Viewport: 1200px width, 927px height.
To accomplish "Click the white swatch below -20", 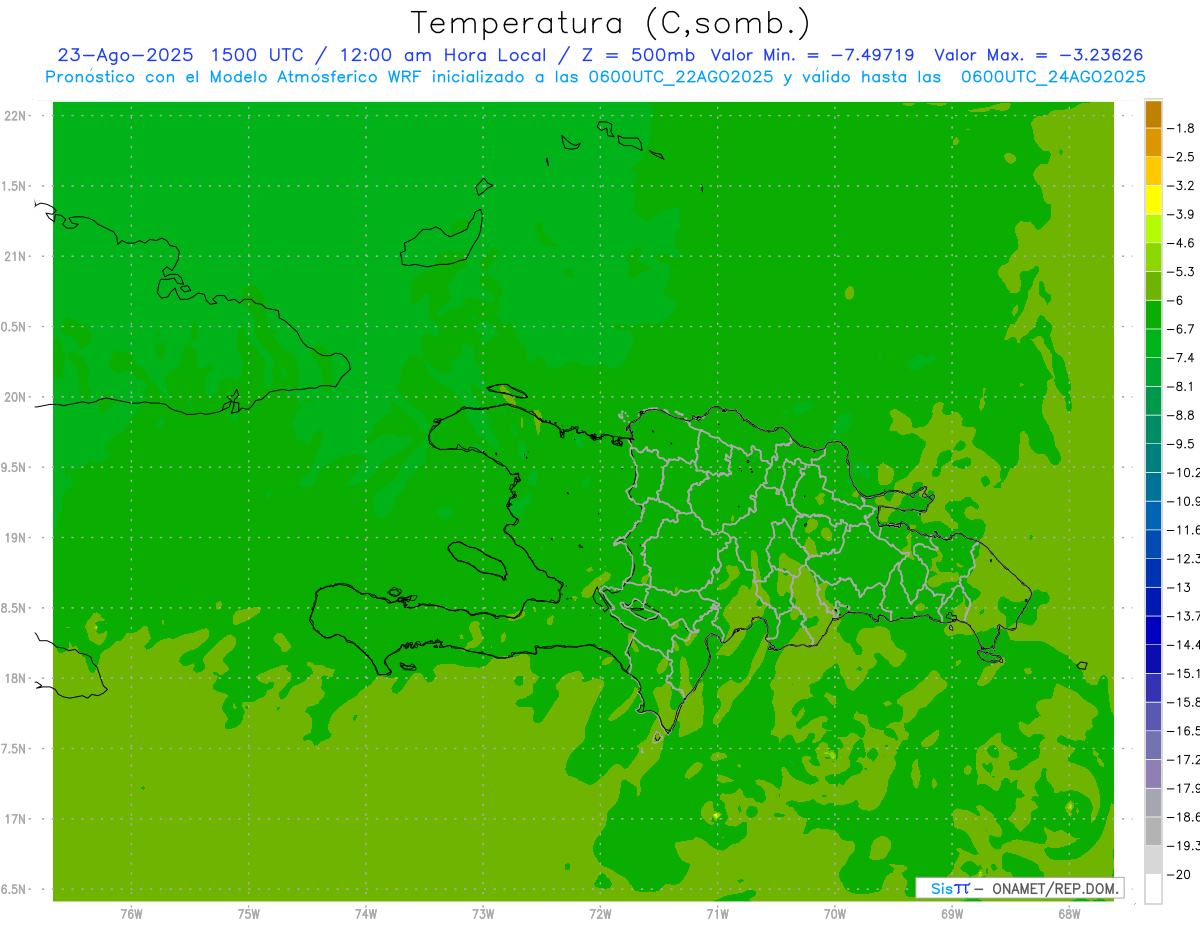I will click(x=1153, y=889).
